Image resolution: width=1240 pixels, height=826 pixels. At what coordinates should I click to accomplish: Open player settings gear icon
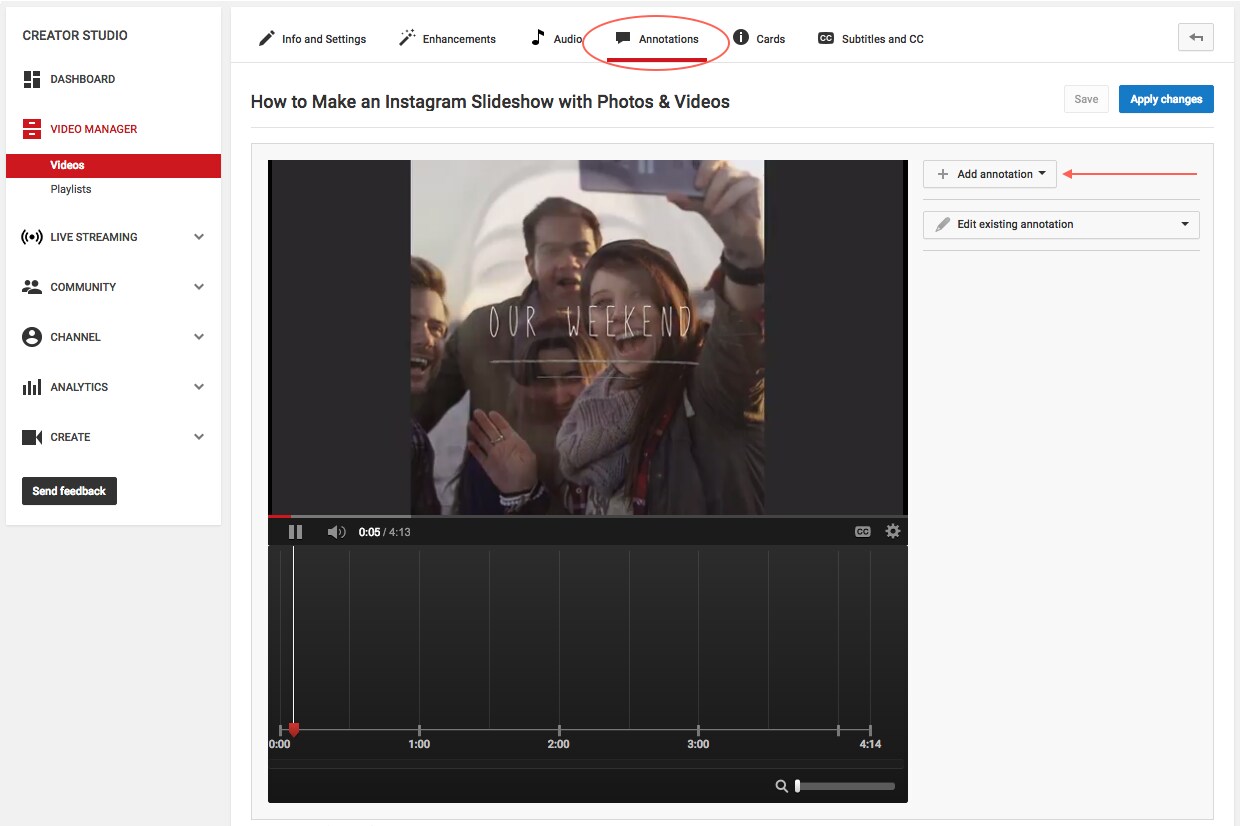[893, 531]
